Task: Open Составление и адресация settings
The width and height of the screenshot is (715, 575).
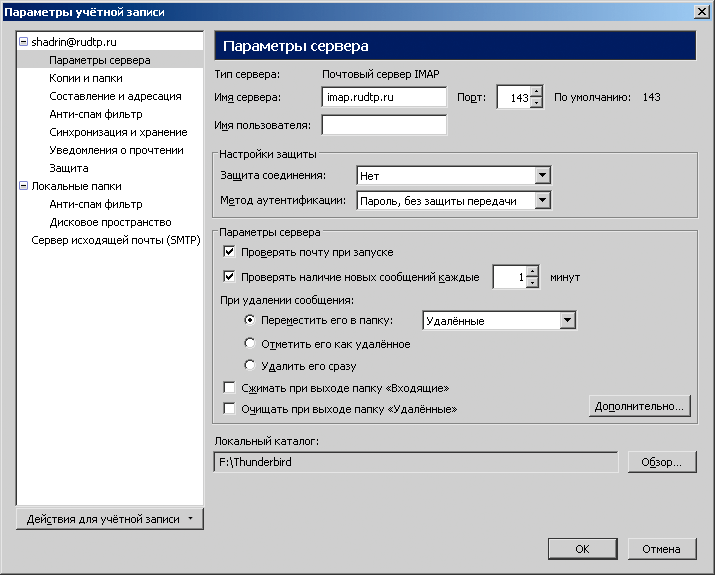Action: (x=115, y=96)
